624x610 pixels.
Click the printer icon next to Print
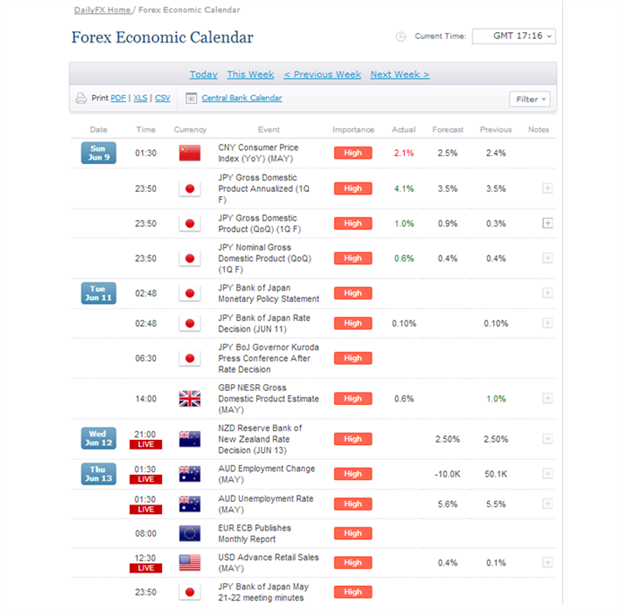81,98
